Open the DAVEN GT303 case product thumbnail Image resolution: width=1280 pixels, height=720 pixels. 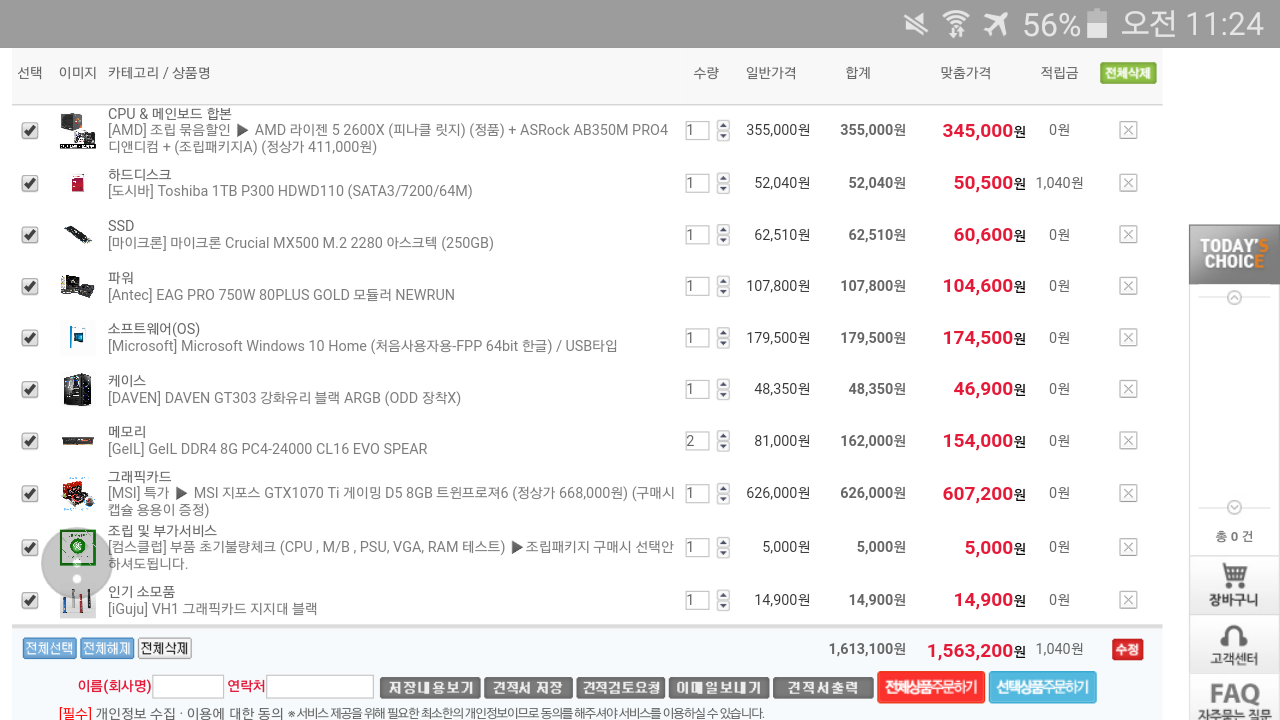77,389
